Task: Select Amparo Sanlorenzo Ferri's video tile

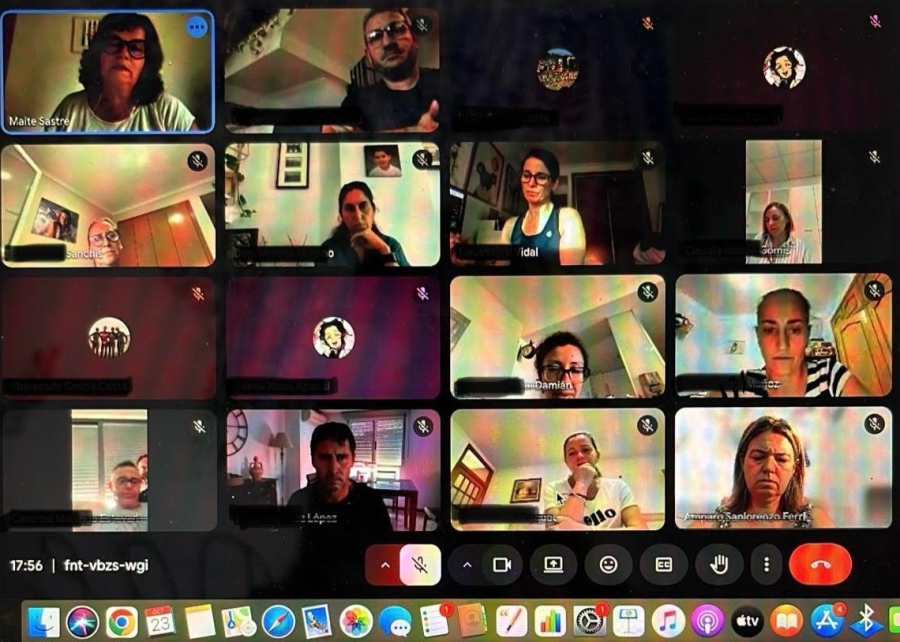Action: click(783, 468)
